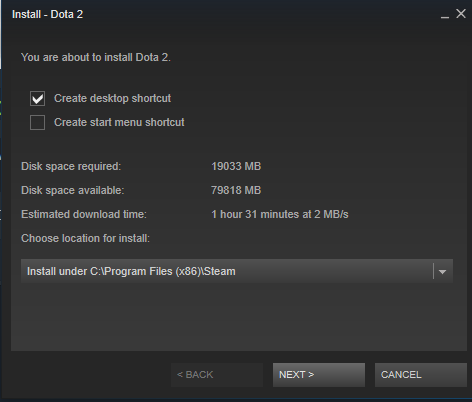Click the 'You are about to install Dota 2.' message

pyautogui.click(x=96, y=57)
